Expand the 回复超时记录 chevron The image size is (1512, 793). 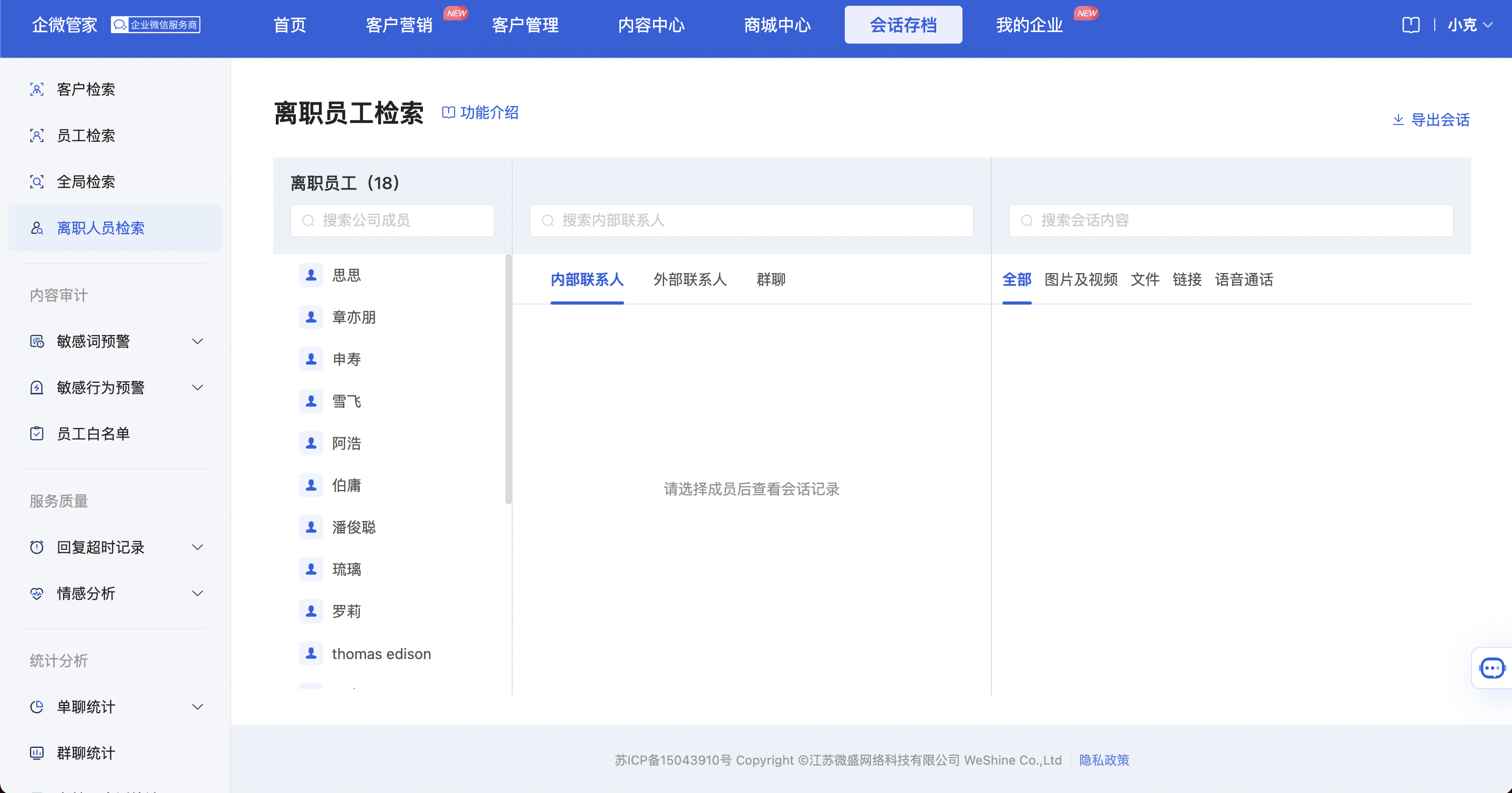tap(198, 547)
